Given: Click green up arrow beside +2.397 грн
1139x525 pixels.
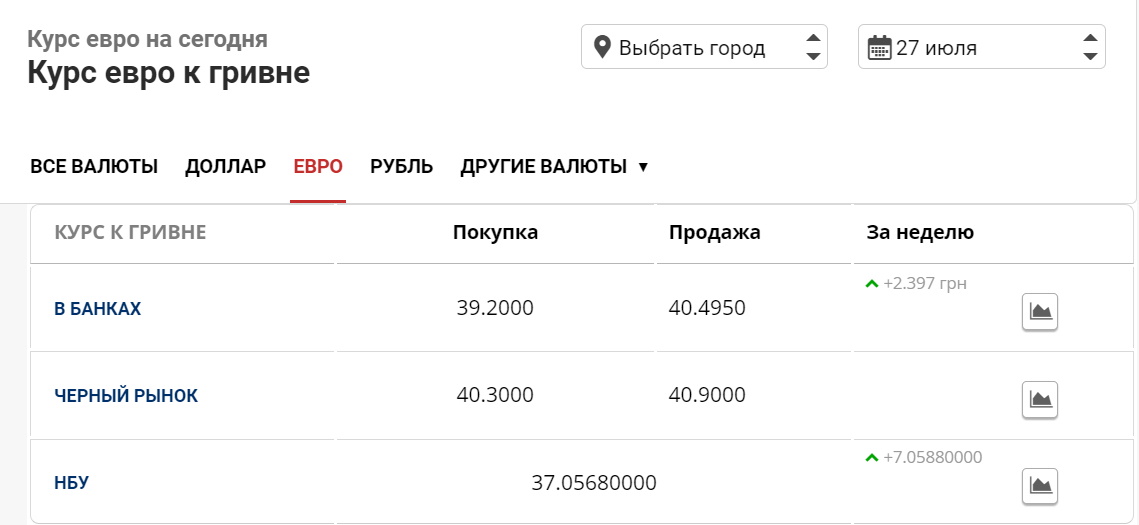Looking at the screenshot, I should click(871, 284).
